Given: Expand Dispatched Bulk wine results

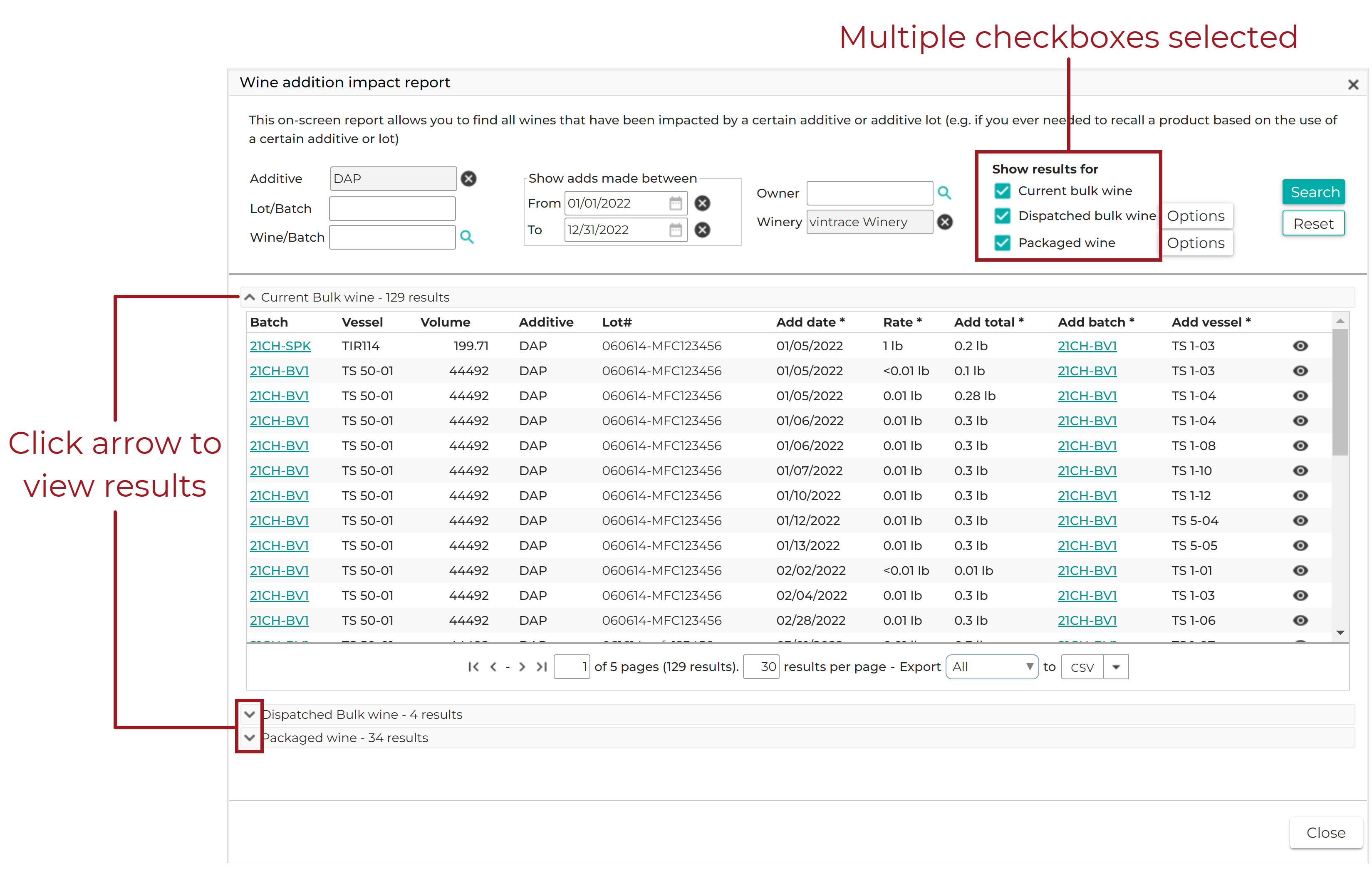Looking at the screenshot, I should [250, 715].
